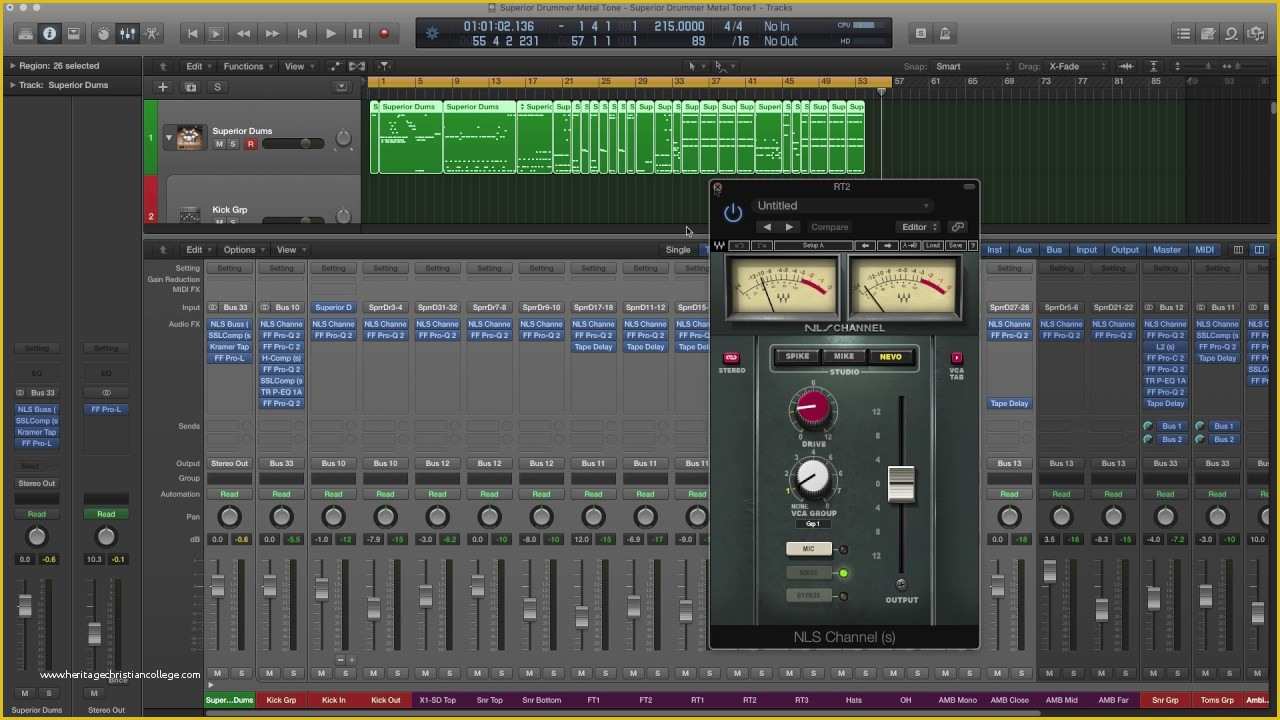The width and height of the screenshot is (1280, 720).
Task: Open the Note Pads icon
Action: [x=1208, y=33]
